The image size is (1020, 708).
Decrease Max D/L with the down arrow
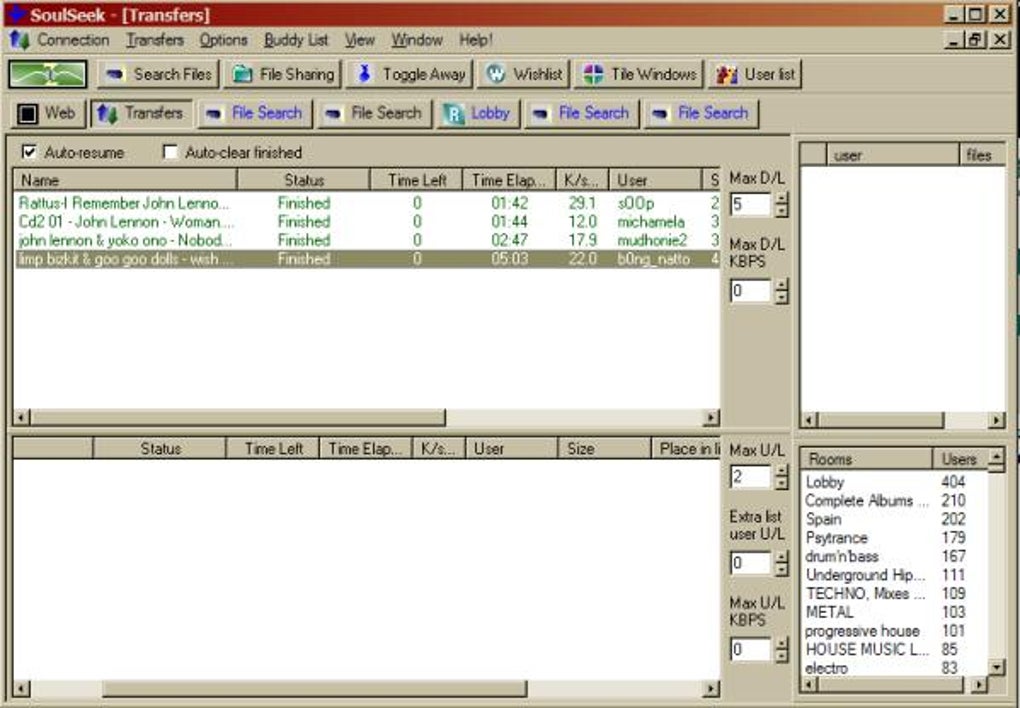781,211
